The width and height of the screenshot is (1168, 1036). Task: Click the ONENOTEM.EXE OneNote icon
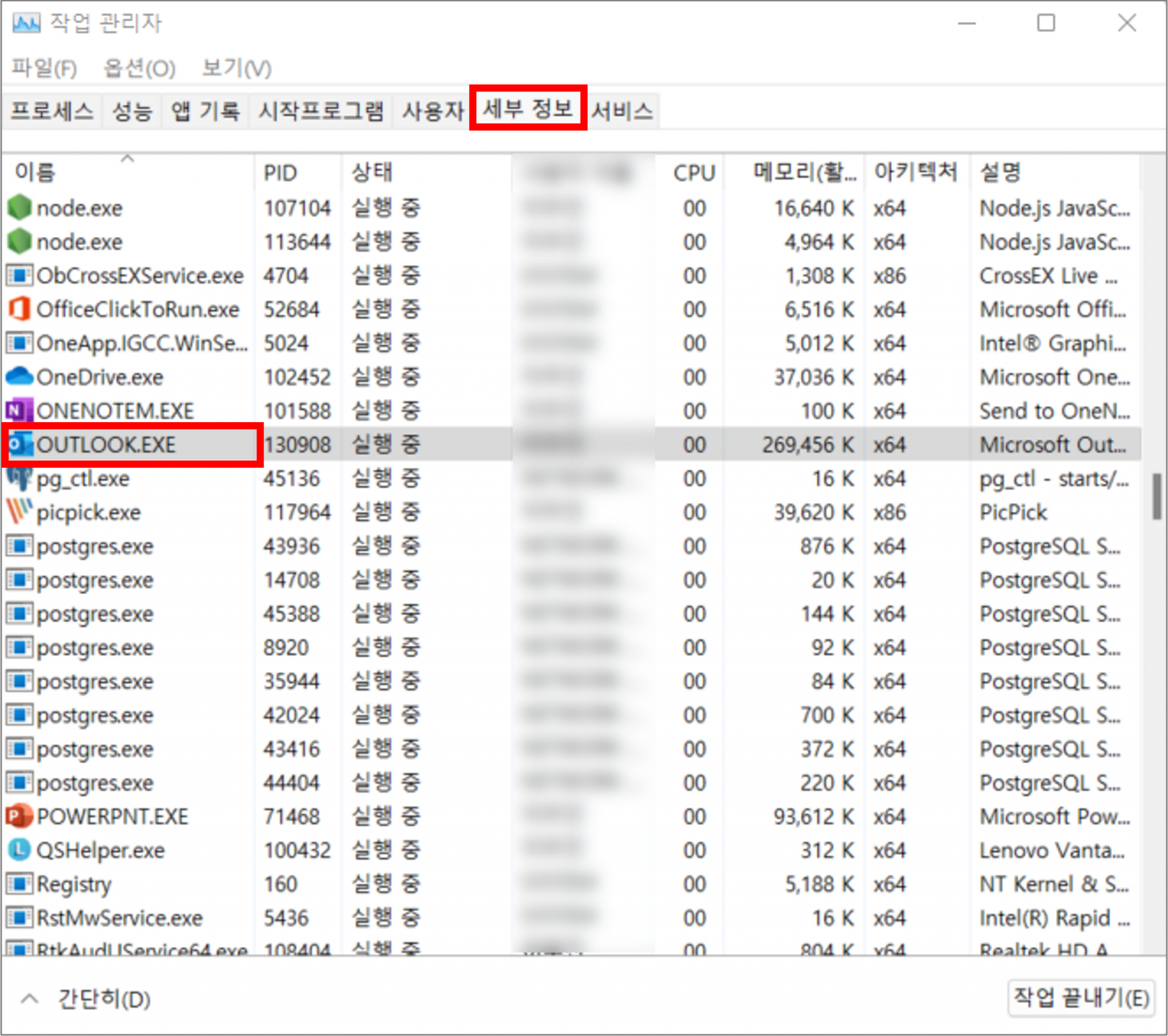coord(19,411)
